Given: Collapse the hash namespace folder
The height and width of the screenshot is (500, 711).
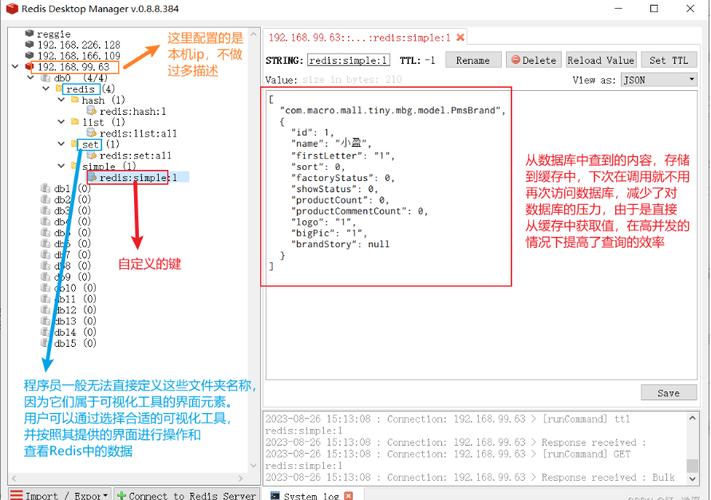Looking at the screenshot, I should pyautogui.click(x=61, y=100).
